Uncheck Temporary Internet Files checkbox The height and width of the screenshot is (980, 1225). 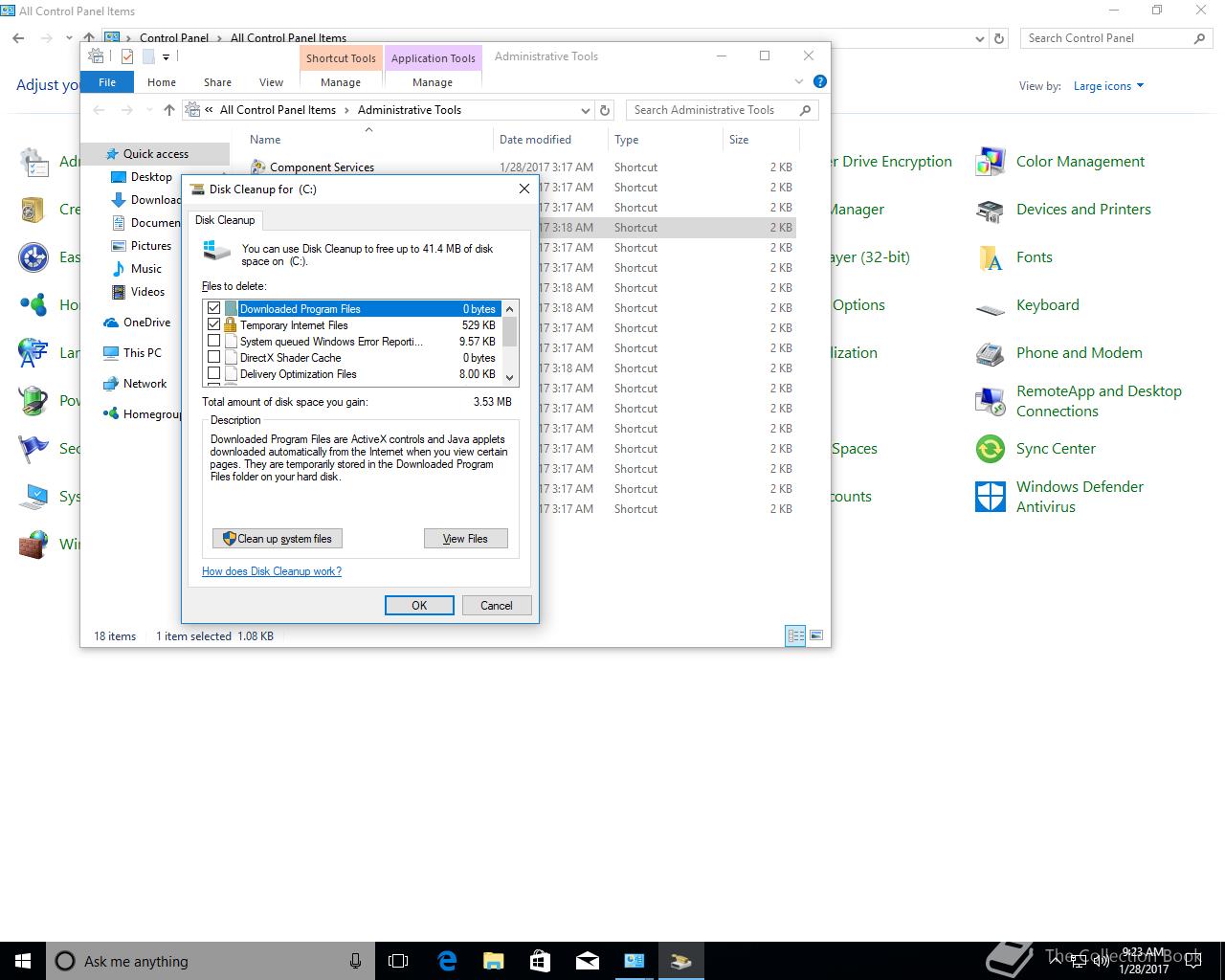tap(213, 324)
